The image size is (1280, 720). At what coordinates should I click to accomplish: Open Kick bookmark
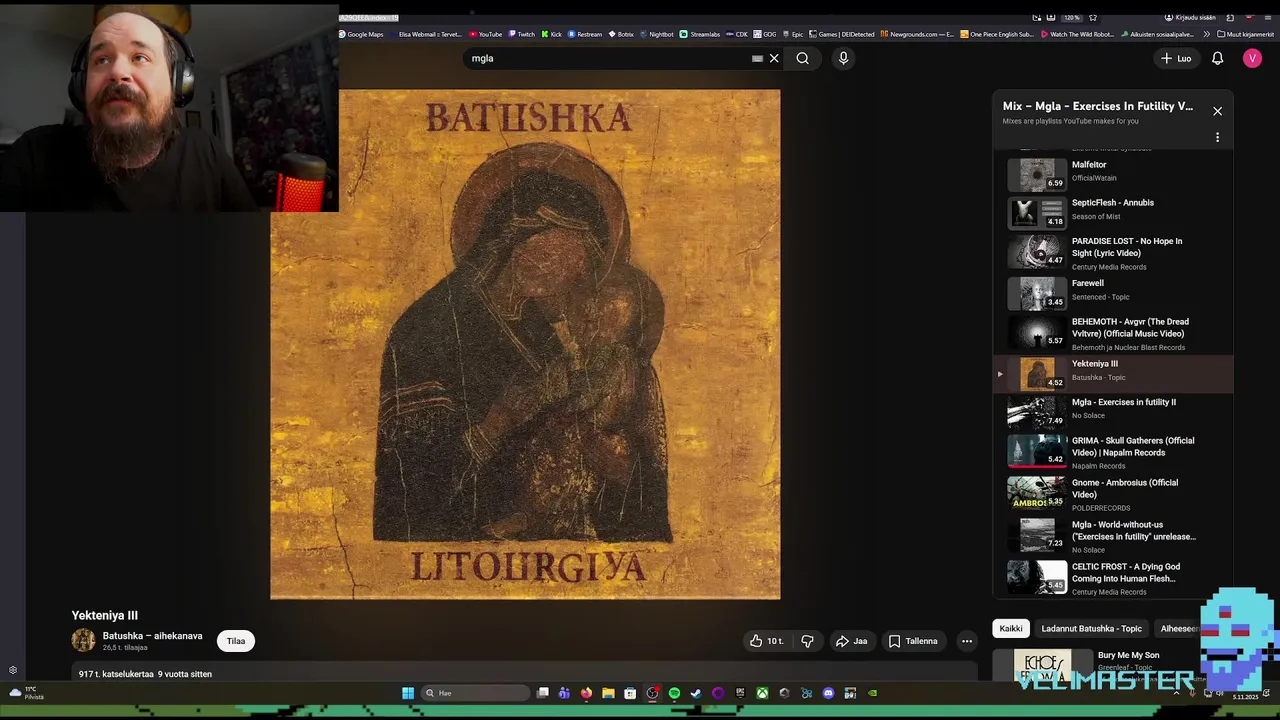tap(551, 34)
